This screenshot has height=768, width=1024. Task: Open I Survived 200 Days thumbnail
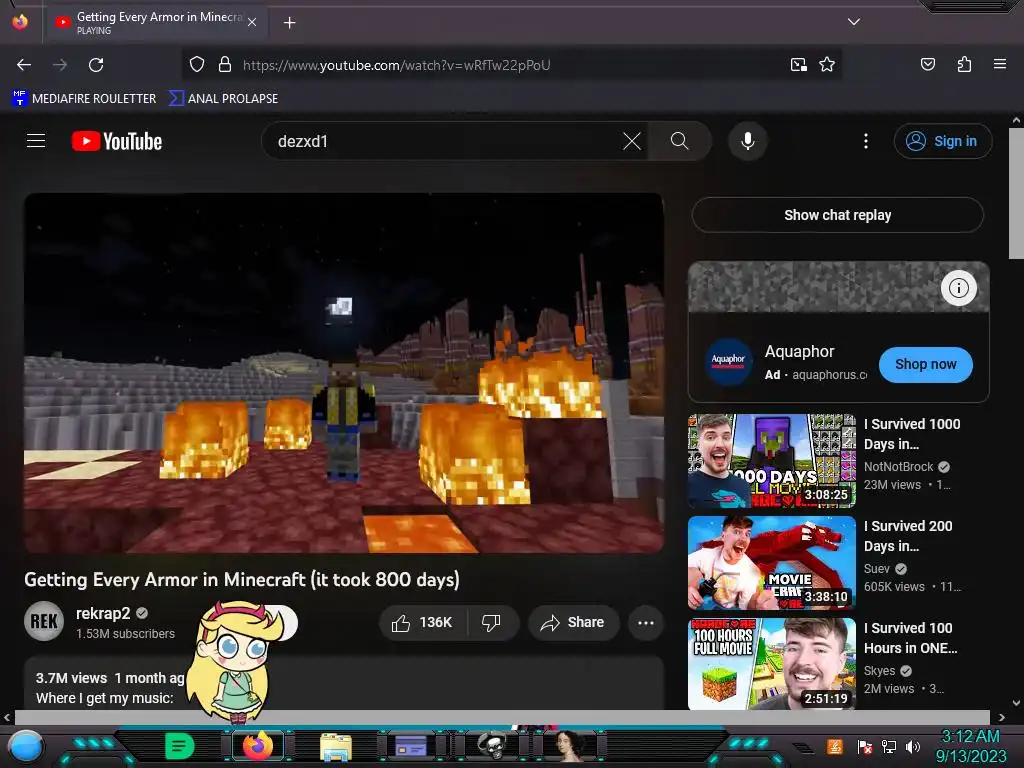tap(772, 563)
